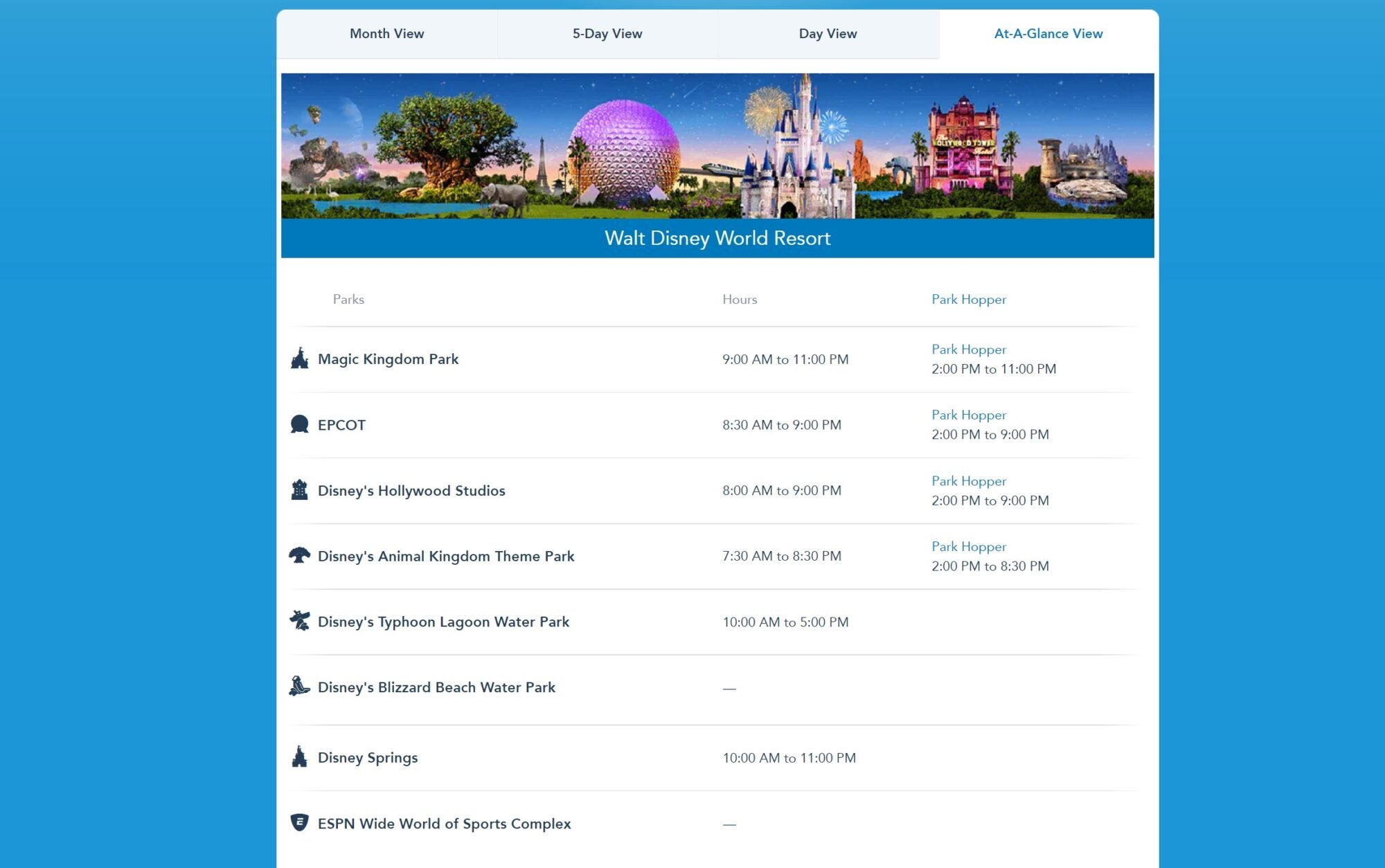Click Hollywood Studios hours 8:00 AM to 9:00 PM
1385x868 pixels.
click(x=782, y=491)
